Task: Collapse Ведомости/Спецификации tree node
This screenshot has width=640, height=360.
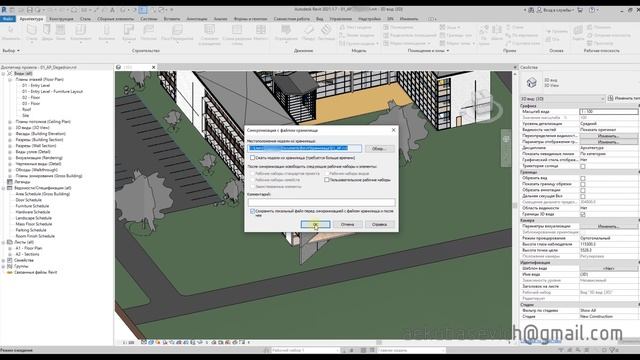Action: 3,188
